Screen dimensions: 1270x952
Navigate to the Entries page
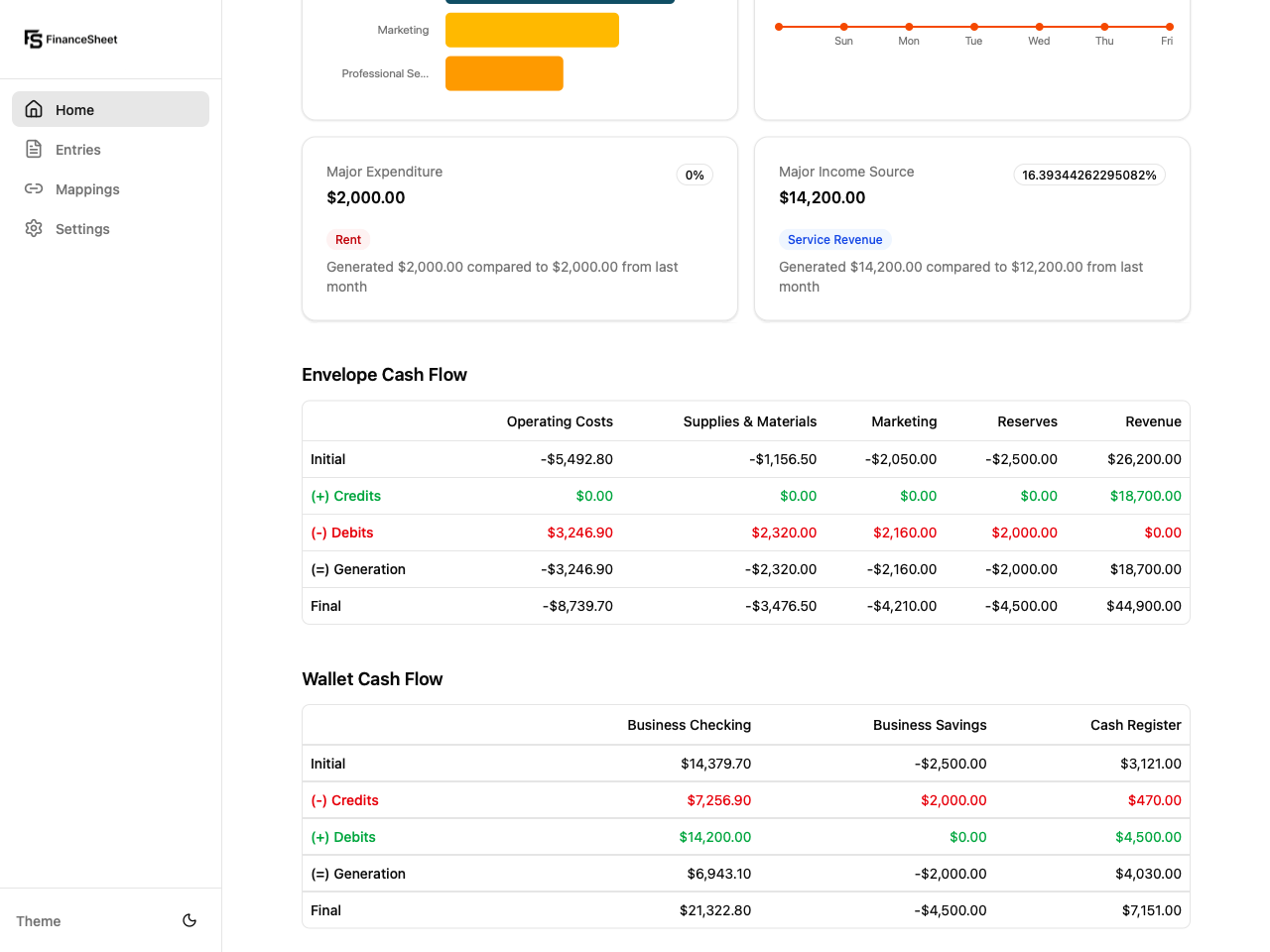tap(75, 149)
